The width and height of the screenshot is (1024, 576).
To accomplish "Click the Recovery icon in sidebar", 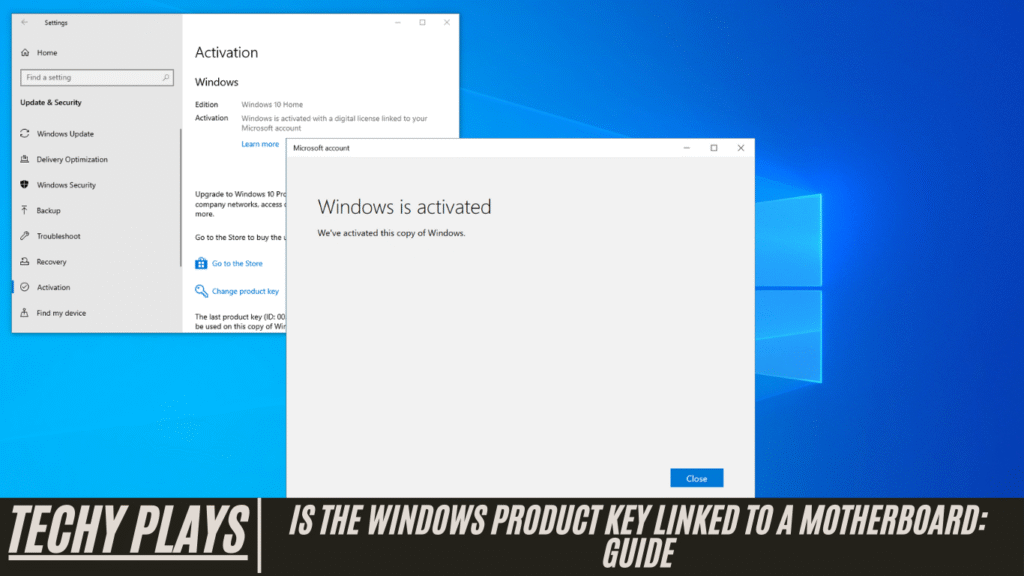I will (25, 261).
